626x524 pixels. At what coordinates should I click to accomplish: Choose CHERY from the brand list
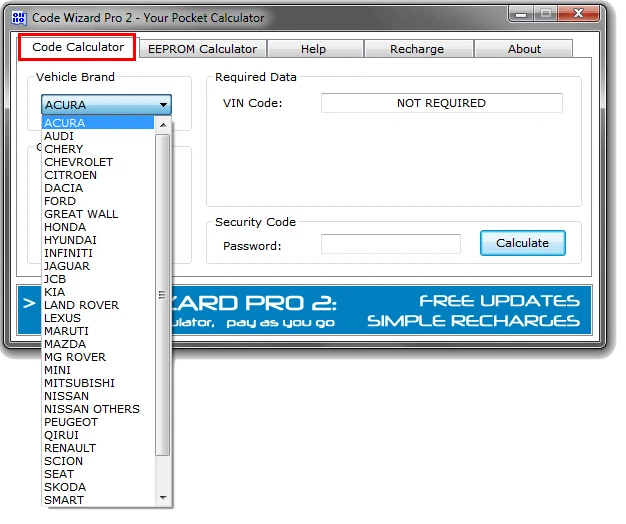pyautogui.click(x=98, y=149)
